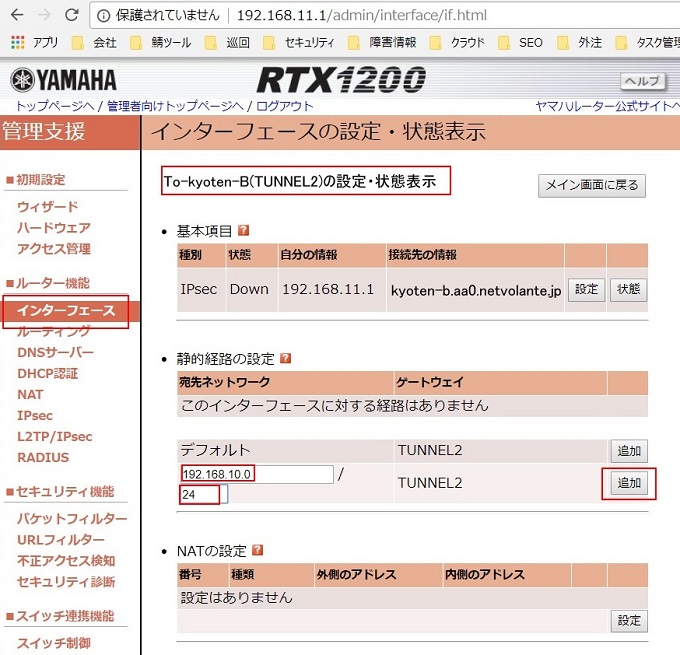Open URLフィルター in the sidebar
Viewport: 680px width, 655px height.
pos(61,540)
